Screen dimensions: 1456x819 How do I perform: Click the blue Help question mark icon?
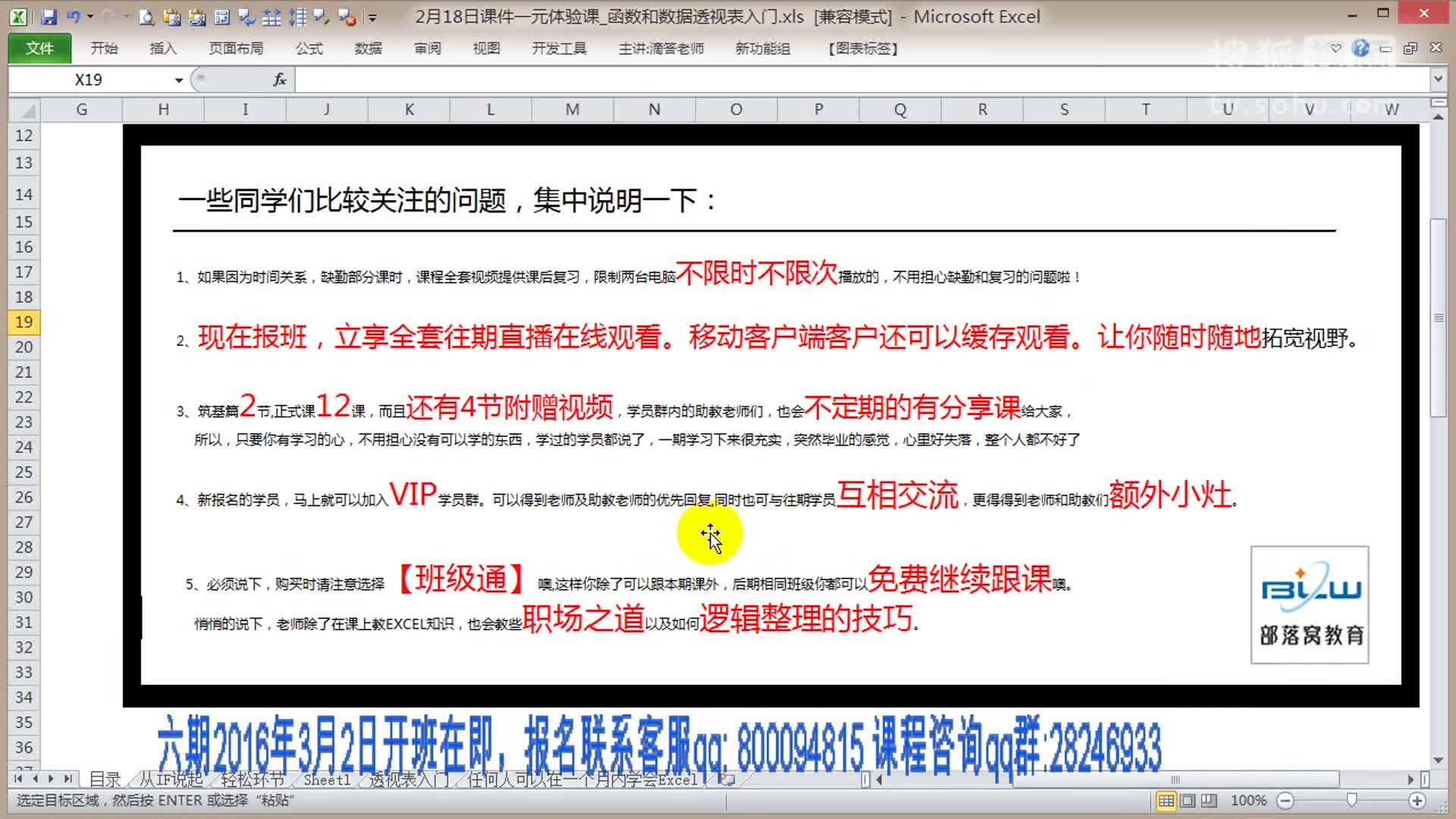pos(1360,48)
